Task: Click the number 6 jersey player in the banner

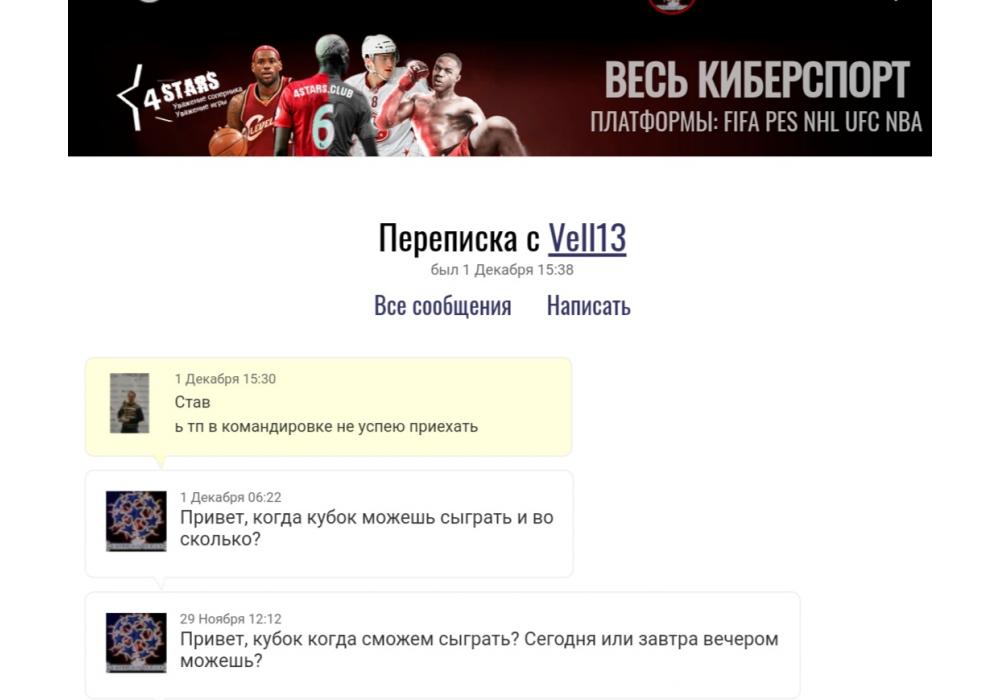Action: tap(325, 96)
